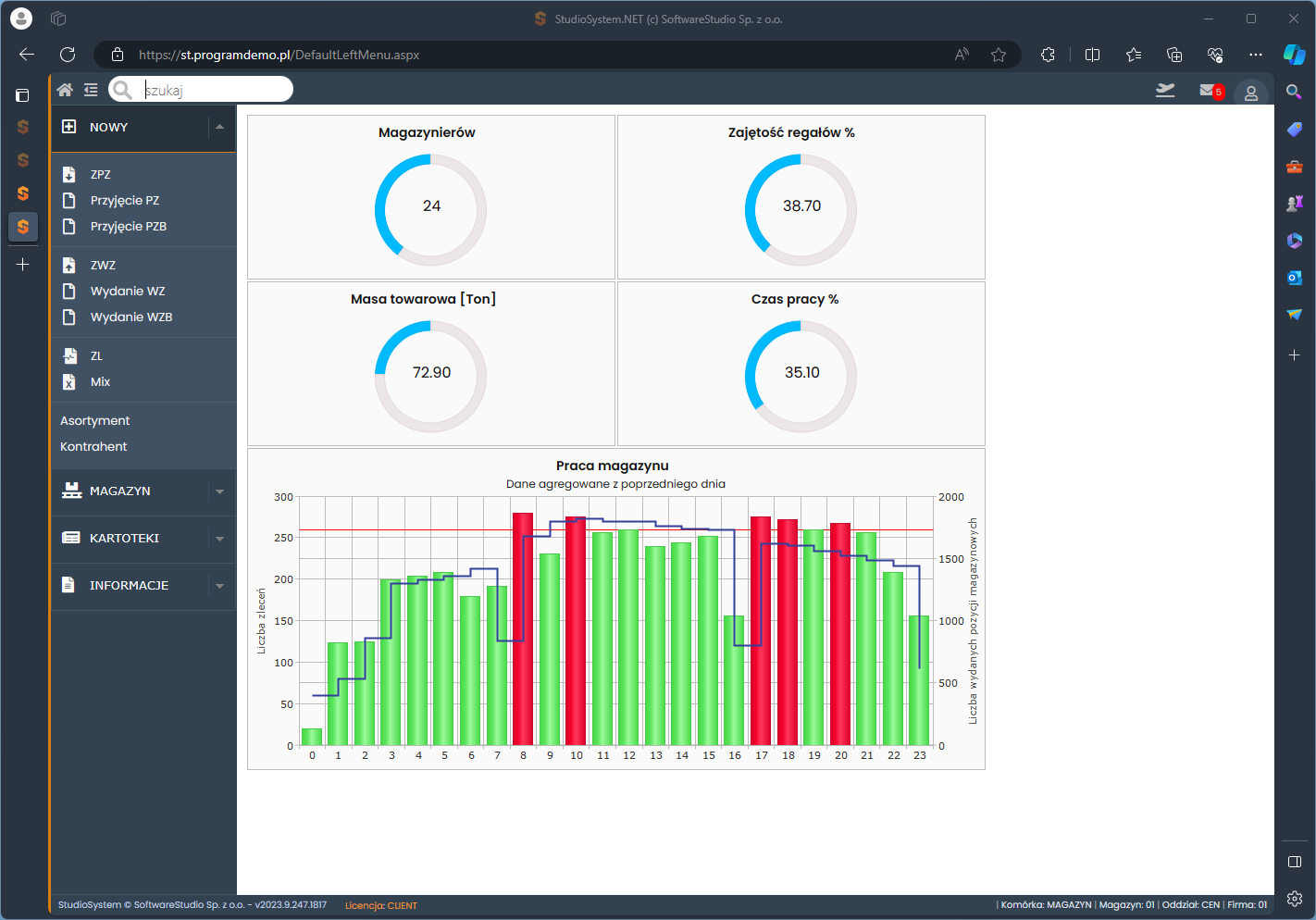The width and height of the screenshot is (1316, 920).
Task: Open Wydanie WZ
Action: point(128,291)
